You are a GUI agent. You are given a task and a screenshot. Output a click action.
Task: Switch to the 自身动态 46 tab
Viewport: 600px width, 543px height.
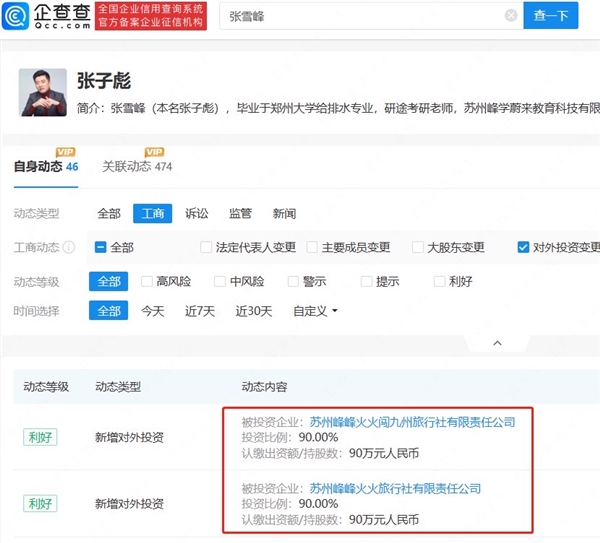(46, 167)
